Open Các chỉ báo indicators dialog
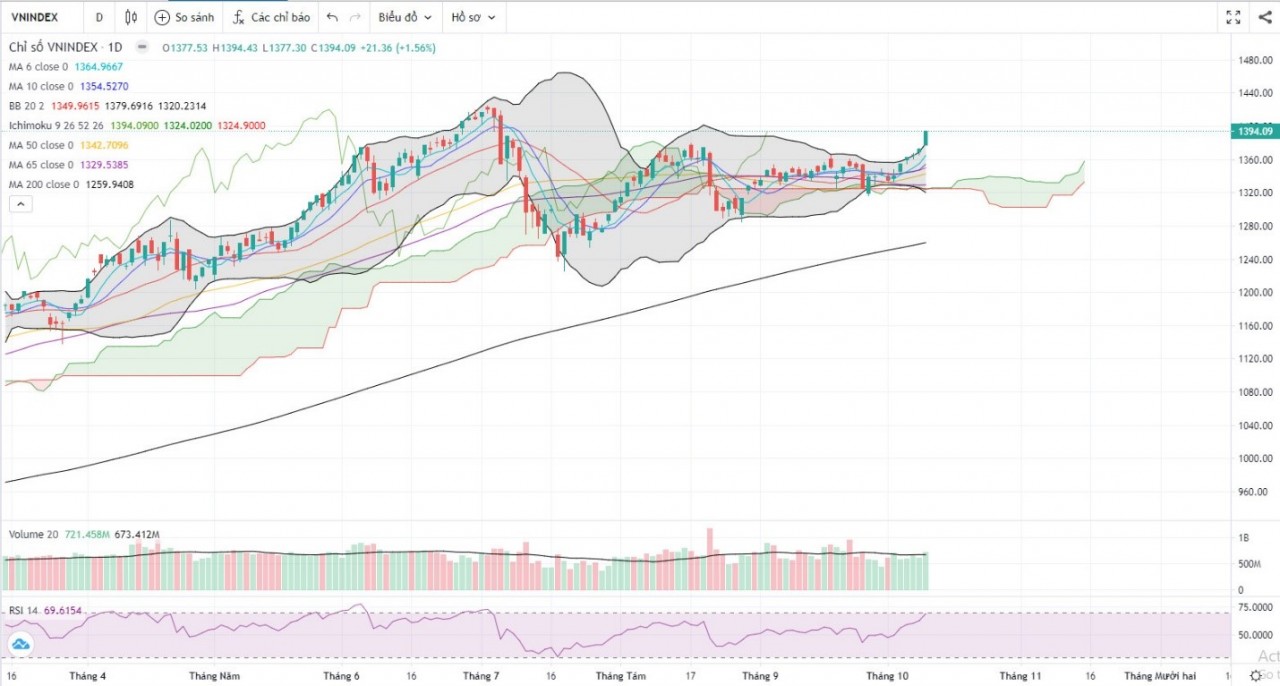 tap(271, 17)
